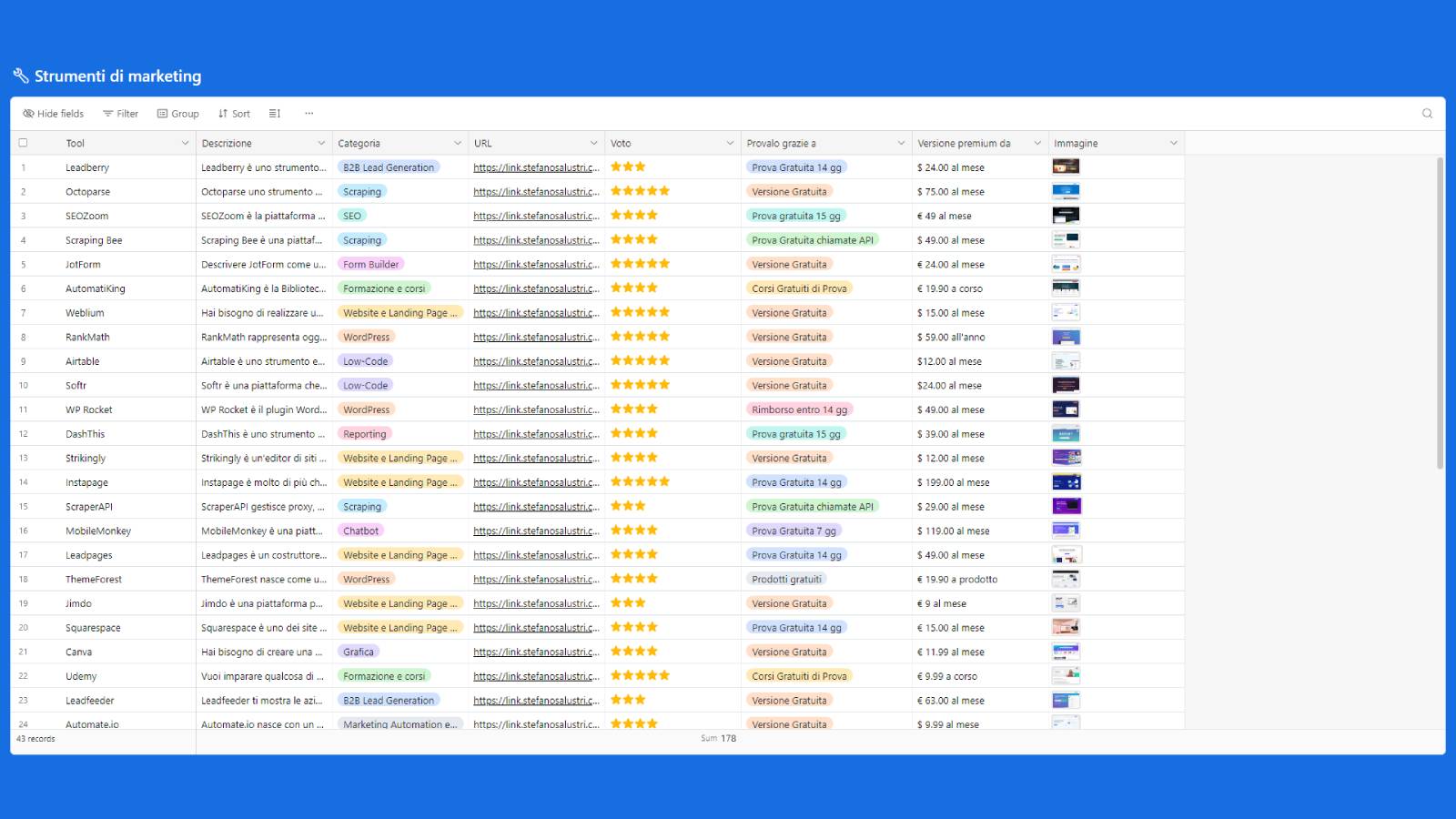Select the Chatbot tag for MobileMonkey
1456x819 pixels.
pos(361,531)
